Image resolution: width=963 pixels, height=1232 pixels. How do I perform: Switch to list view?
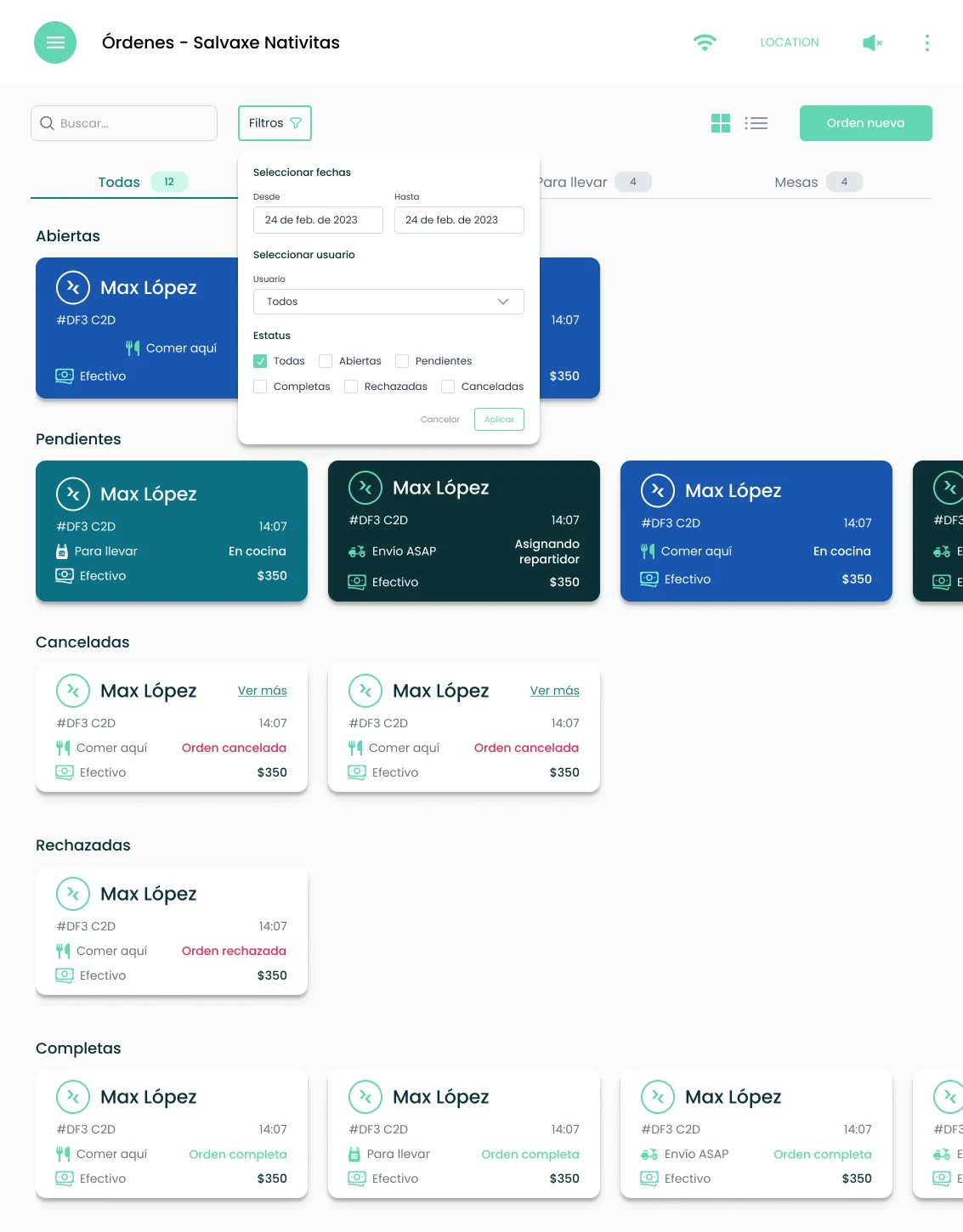756,123
